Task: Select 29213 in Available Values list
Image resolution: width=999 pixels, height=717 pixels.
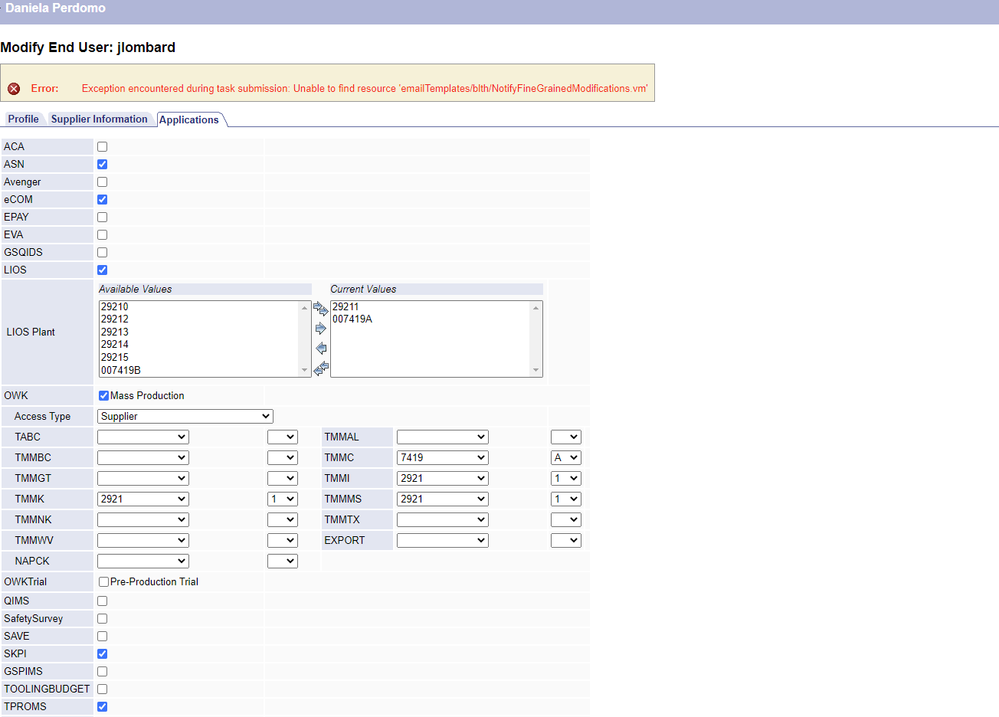Action: [115, 332]
